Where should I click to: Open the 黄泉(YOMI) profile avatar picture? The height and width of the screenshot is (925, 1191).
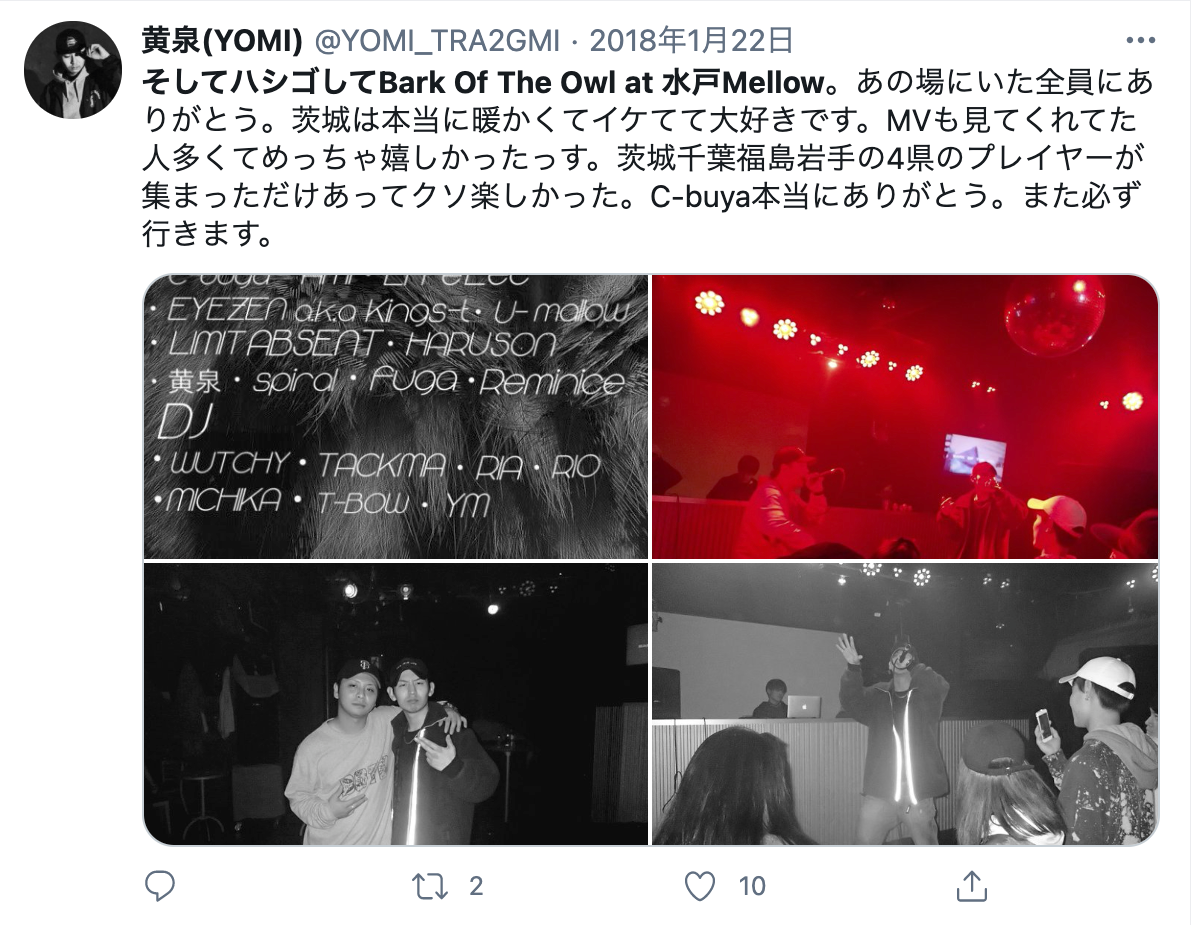click(73, 70)
